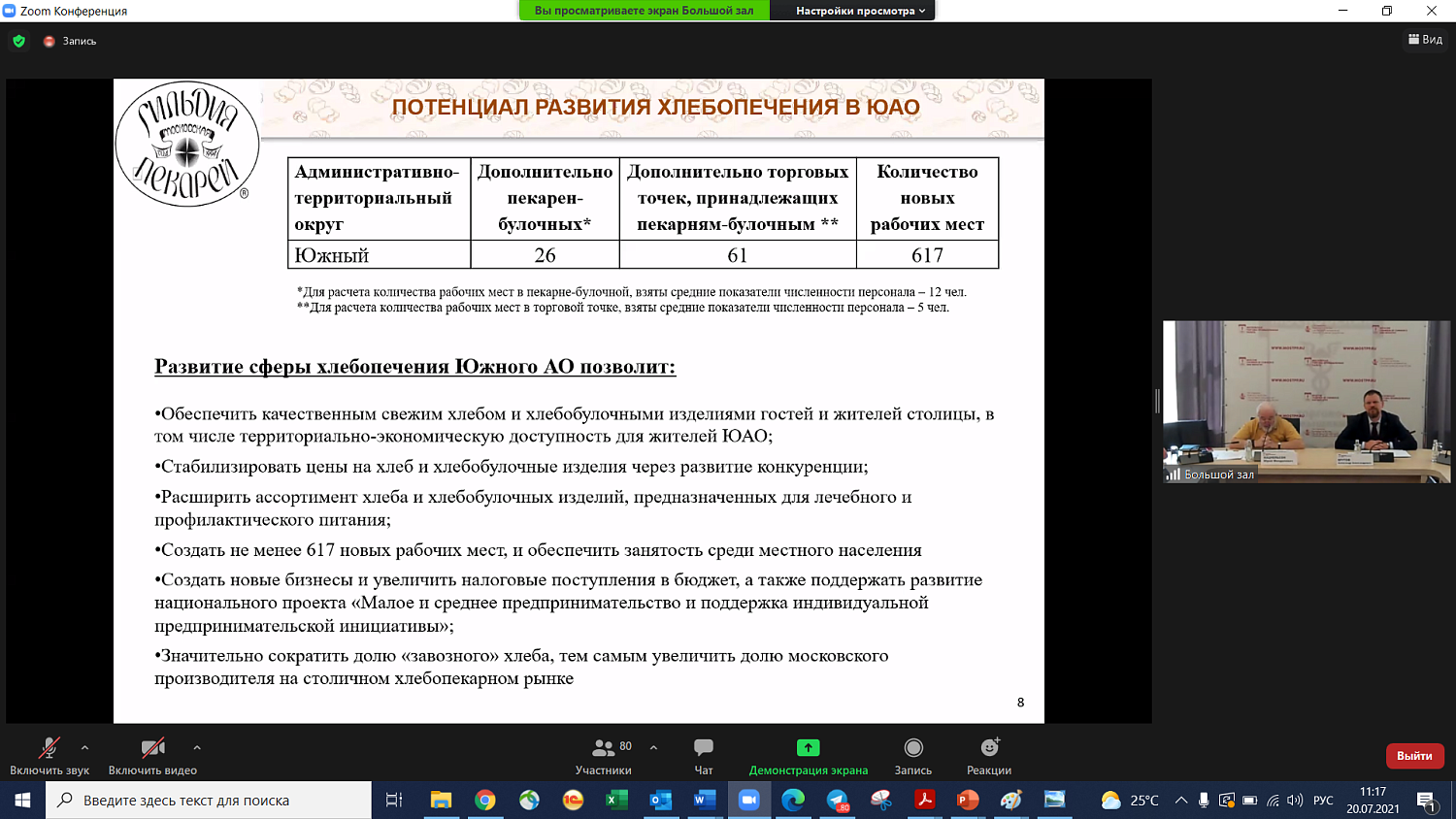Unmute microphone with Включить звук button
Screen dimensions: 1456x819
coord(50,755)
